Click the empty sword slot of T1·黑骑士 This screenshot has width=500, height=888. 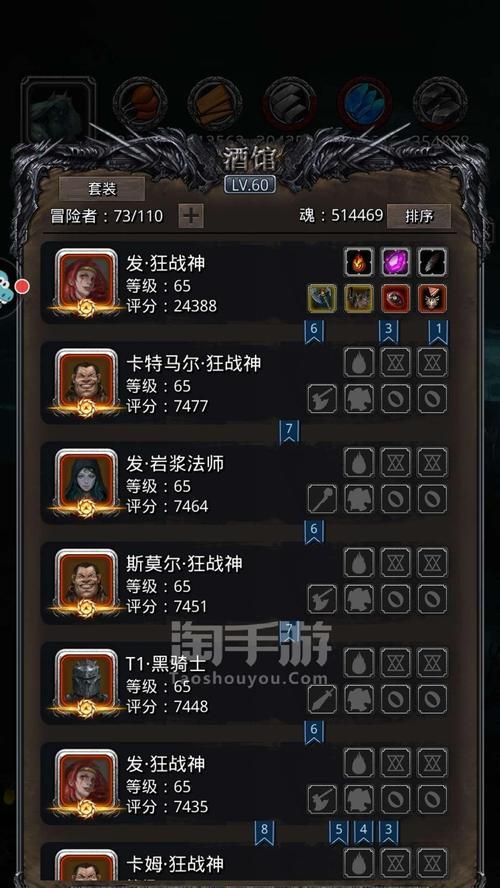(322, 699)
